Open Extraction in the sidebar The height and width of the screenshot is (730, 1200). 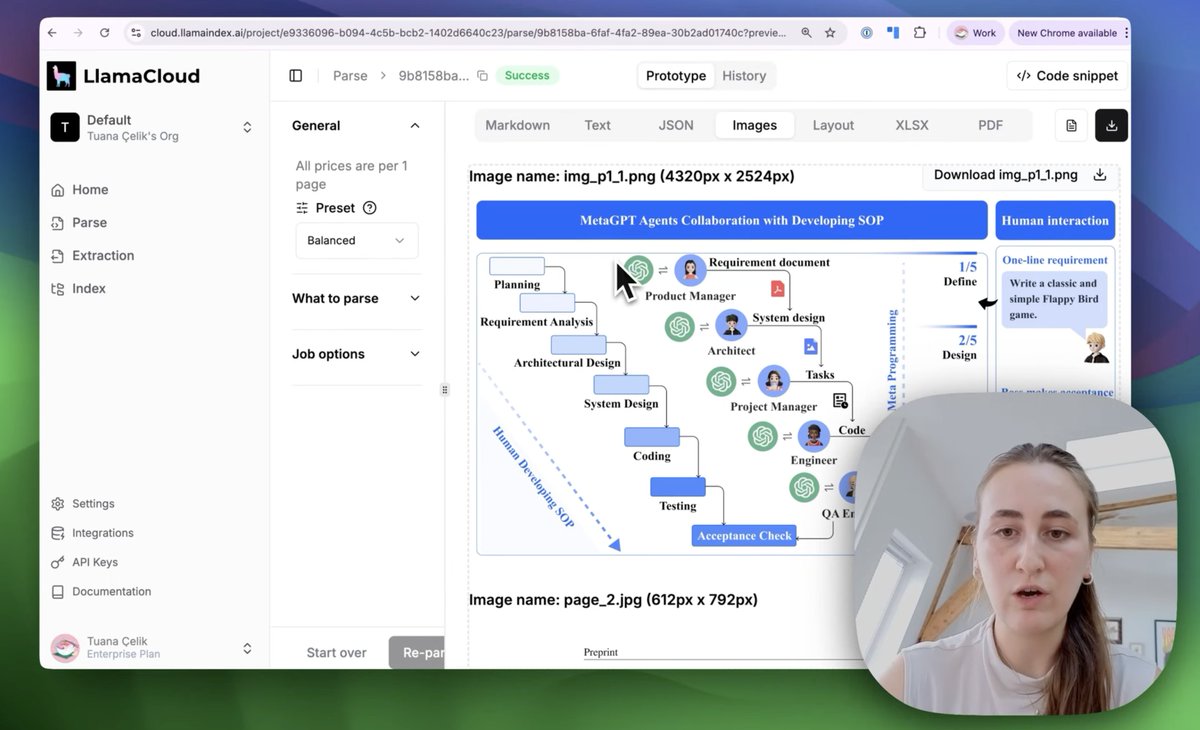tap(103, 256)
